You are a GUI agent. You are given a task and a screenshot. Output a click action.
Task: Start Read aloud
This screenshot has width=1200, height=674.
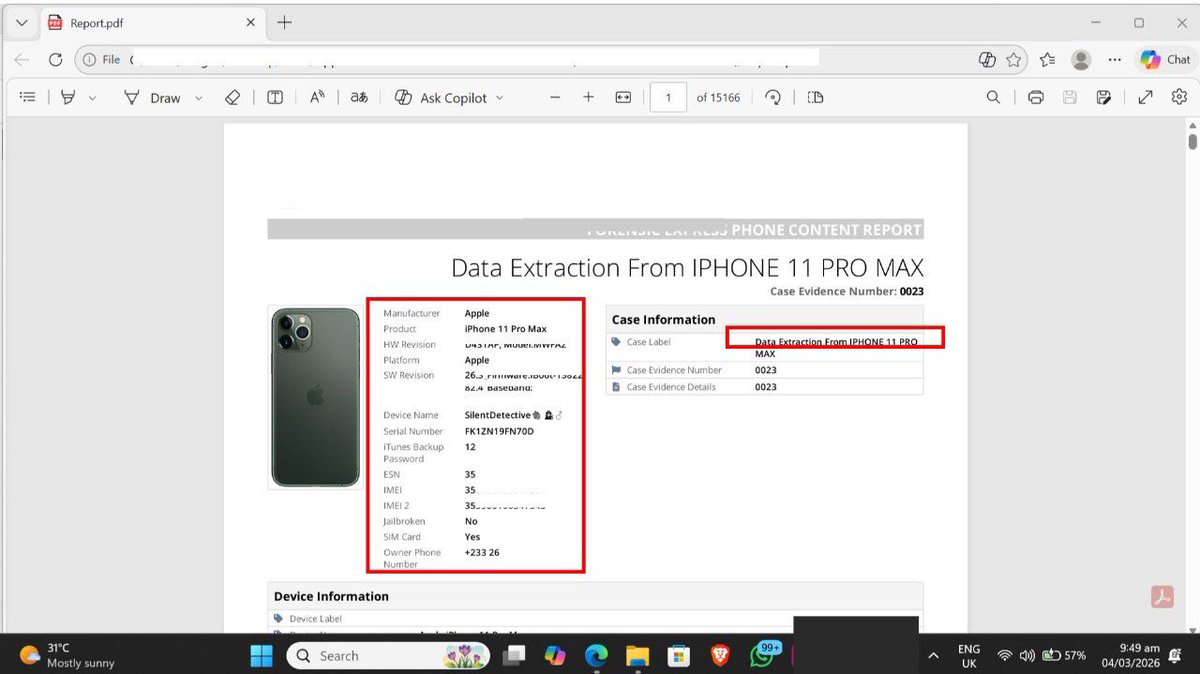(317, 97)
